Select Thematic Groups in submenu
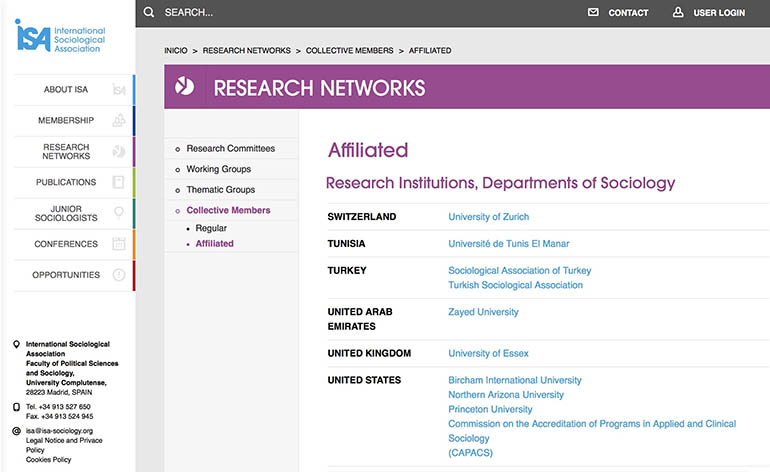This screenshot has width=770, height=472. pos(220,190)
